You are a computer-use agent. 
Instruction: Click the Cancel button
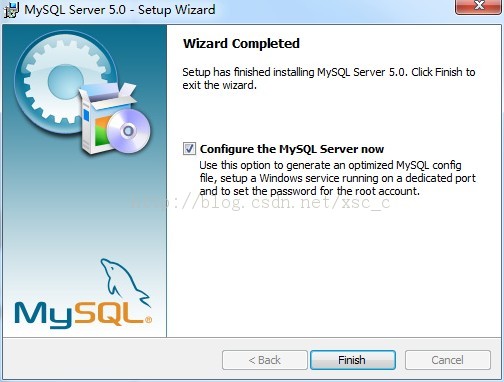click(448, 360)
